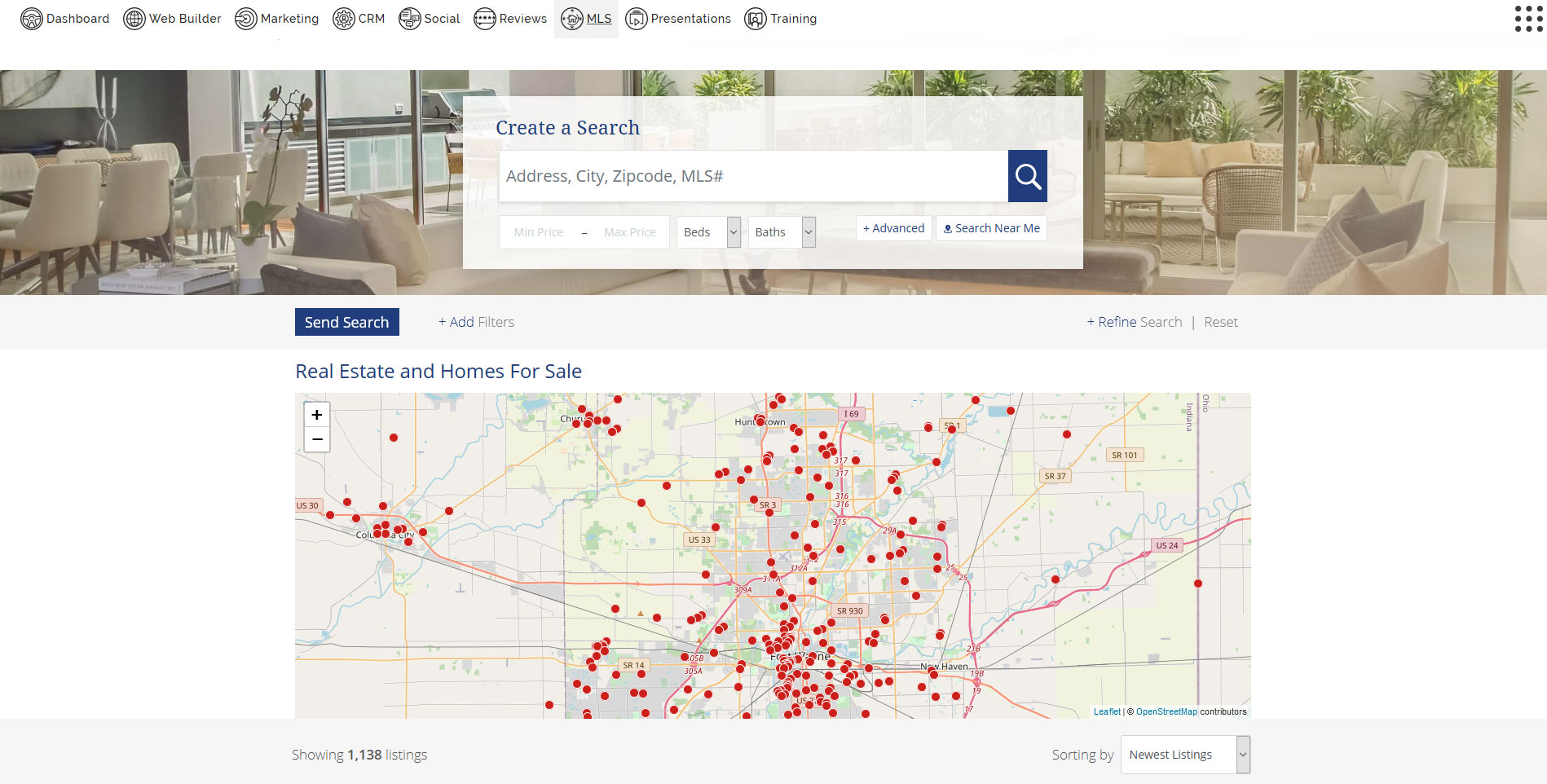Click the SR 930 road label on map

pyautogui.click(x=850, y=611)
